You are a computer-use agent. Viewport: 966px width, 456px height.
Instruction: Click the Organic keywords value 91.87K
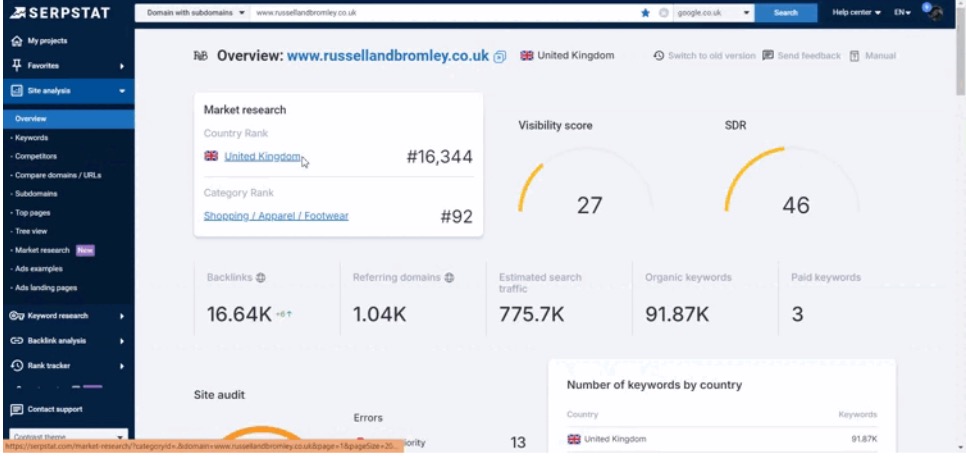point(677,314)
